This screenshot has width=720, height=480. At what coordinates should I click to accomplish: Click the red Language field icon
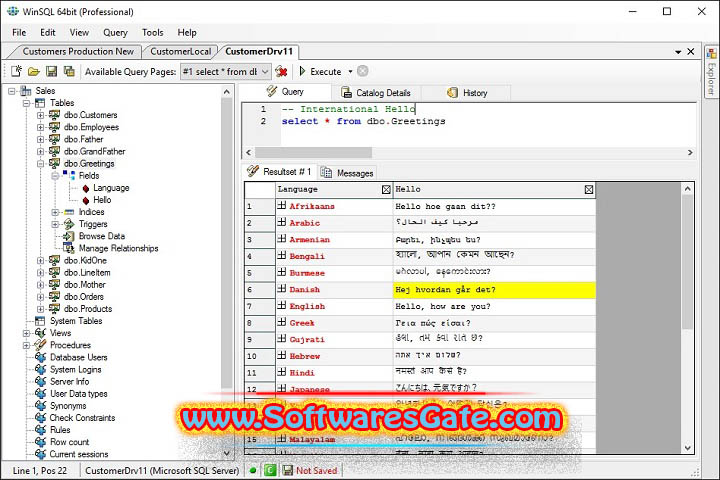tap(86, 188)
